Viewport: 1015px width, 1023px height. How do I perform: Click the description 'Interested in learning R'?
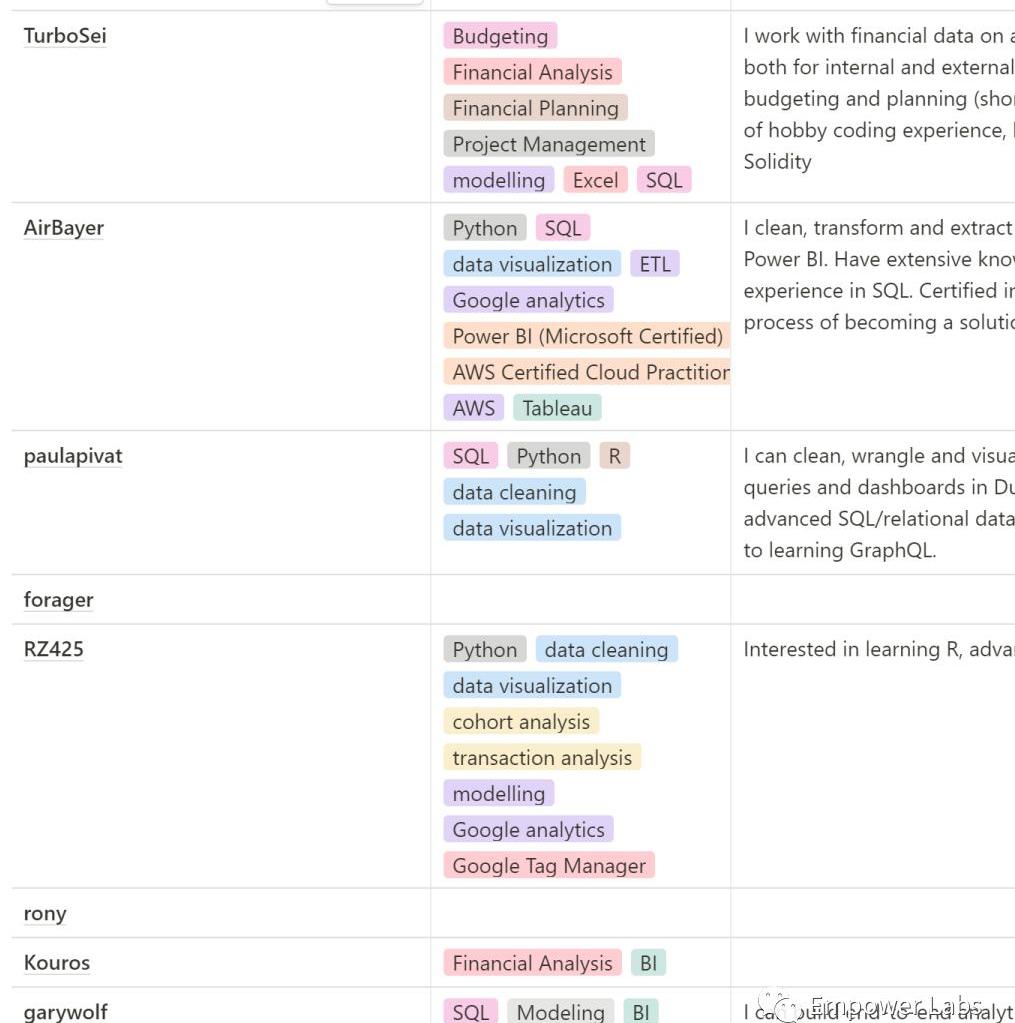879,649
